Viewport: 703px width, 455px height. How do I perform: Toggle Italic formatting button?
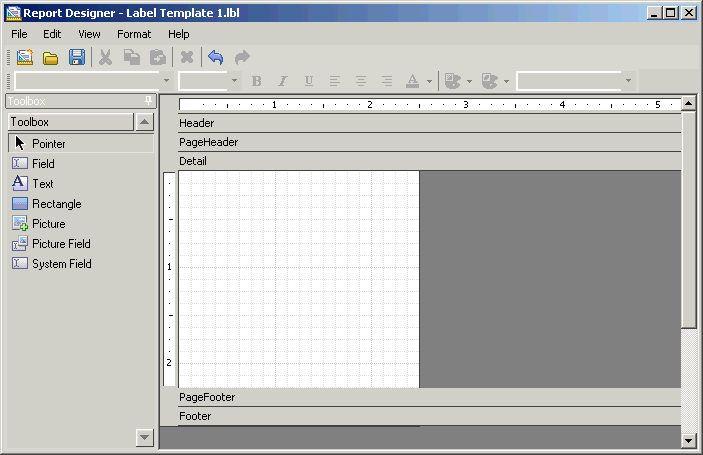[282, 81]
